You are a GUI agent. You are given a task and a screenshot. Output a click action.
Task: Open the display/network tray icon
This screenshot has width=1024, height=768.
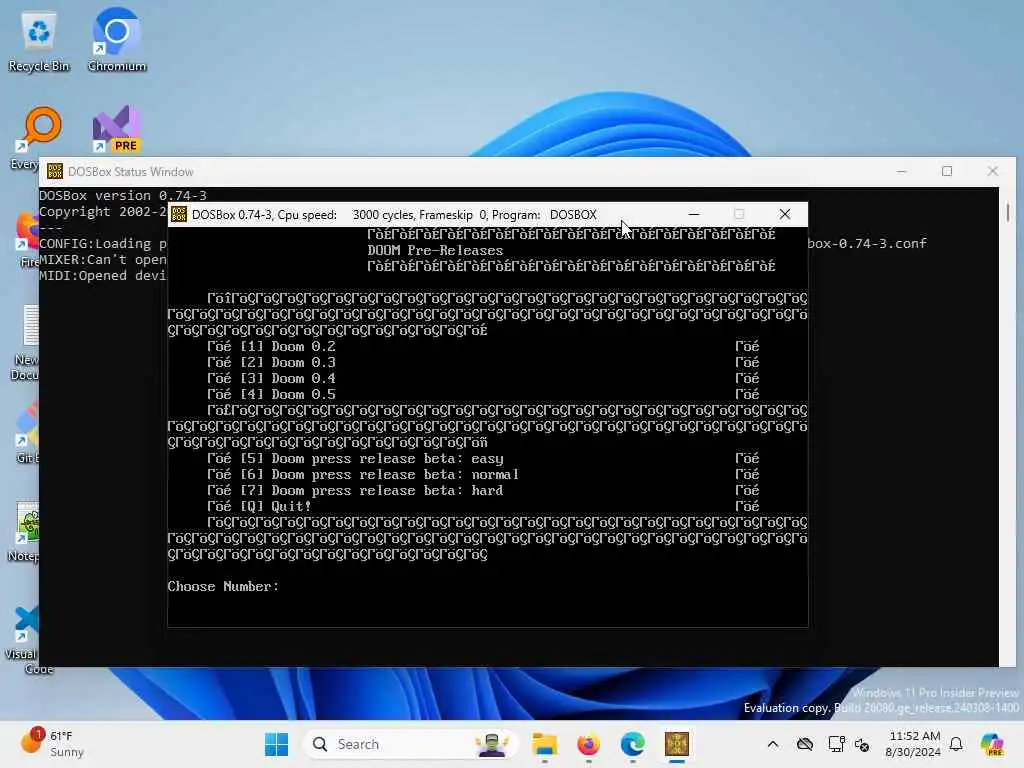(x=836, y=744)
